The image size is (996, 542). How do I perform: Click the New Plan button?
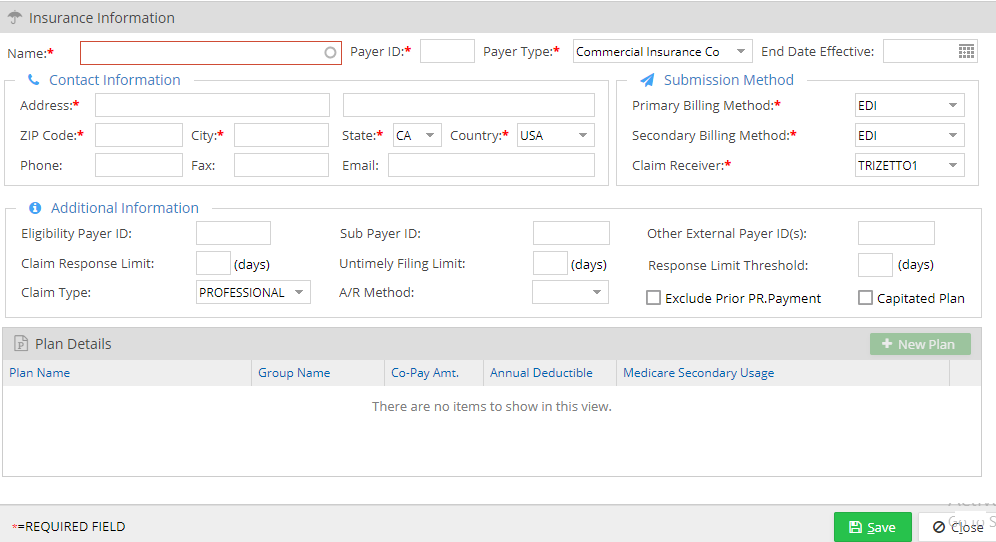coord(920,344)
